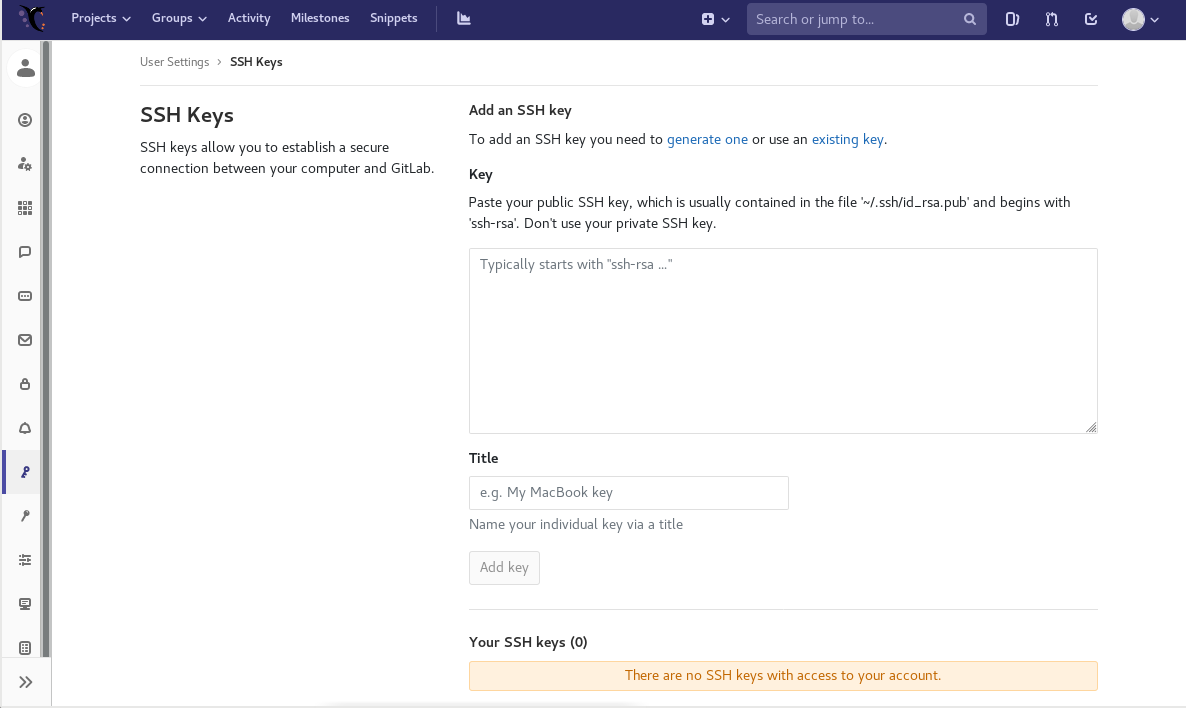Screen dimensions: 1186x708
Task: Open Applications grid icon in sidebar
Action: click(x=25, y=208)
